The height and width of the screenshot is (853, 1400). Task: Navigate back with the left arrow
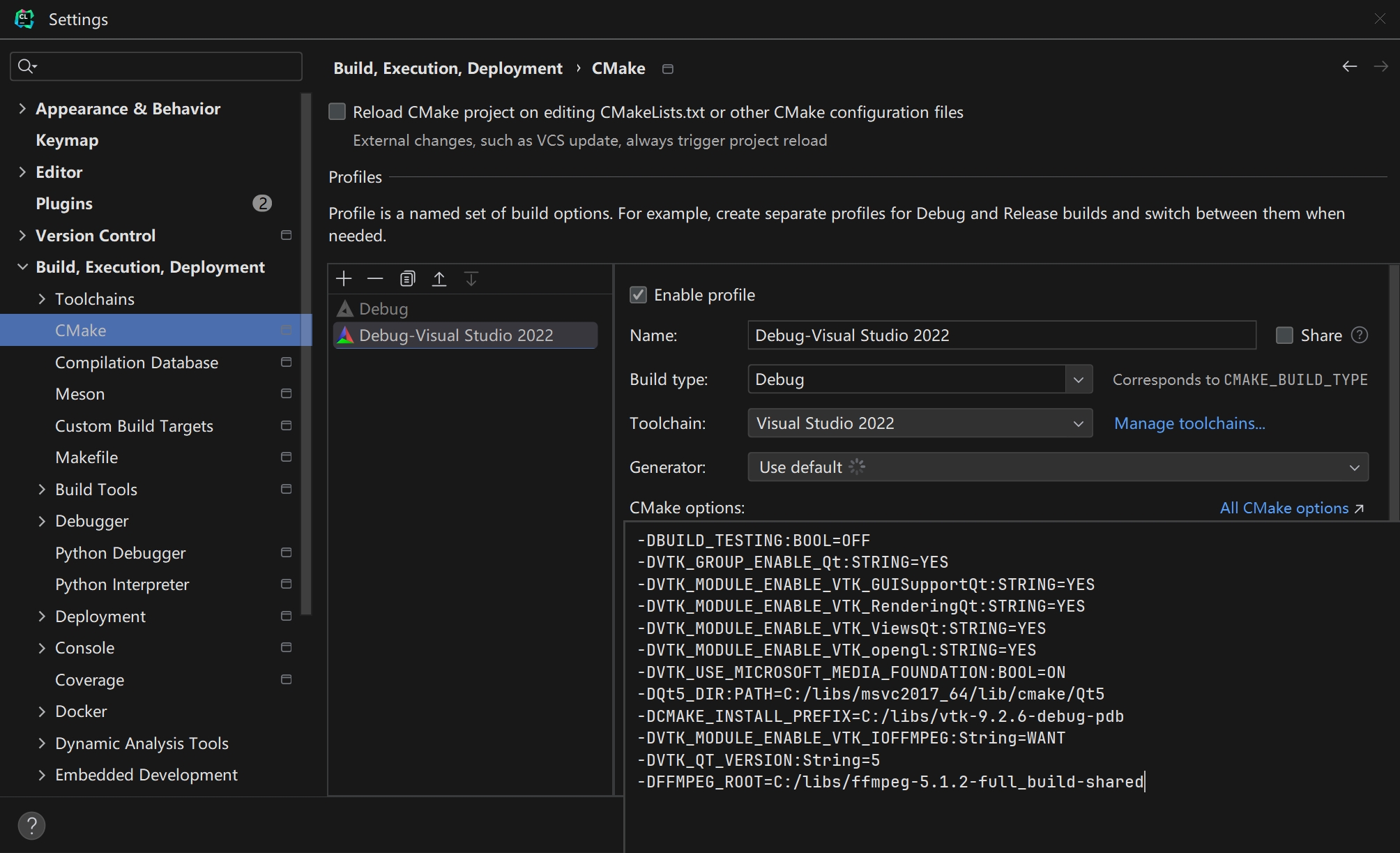[1349, 67]
